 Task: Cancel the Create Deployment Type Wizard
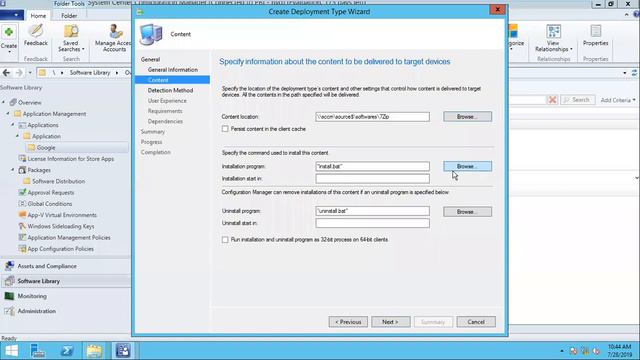tap(476, 322)
